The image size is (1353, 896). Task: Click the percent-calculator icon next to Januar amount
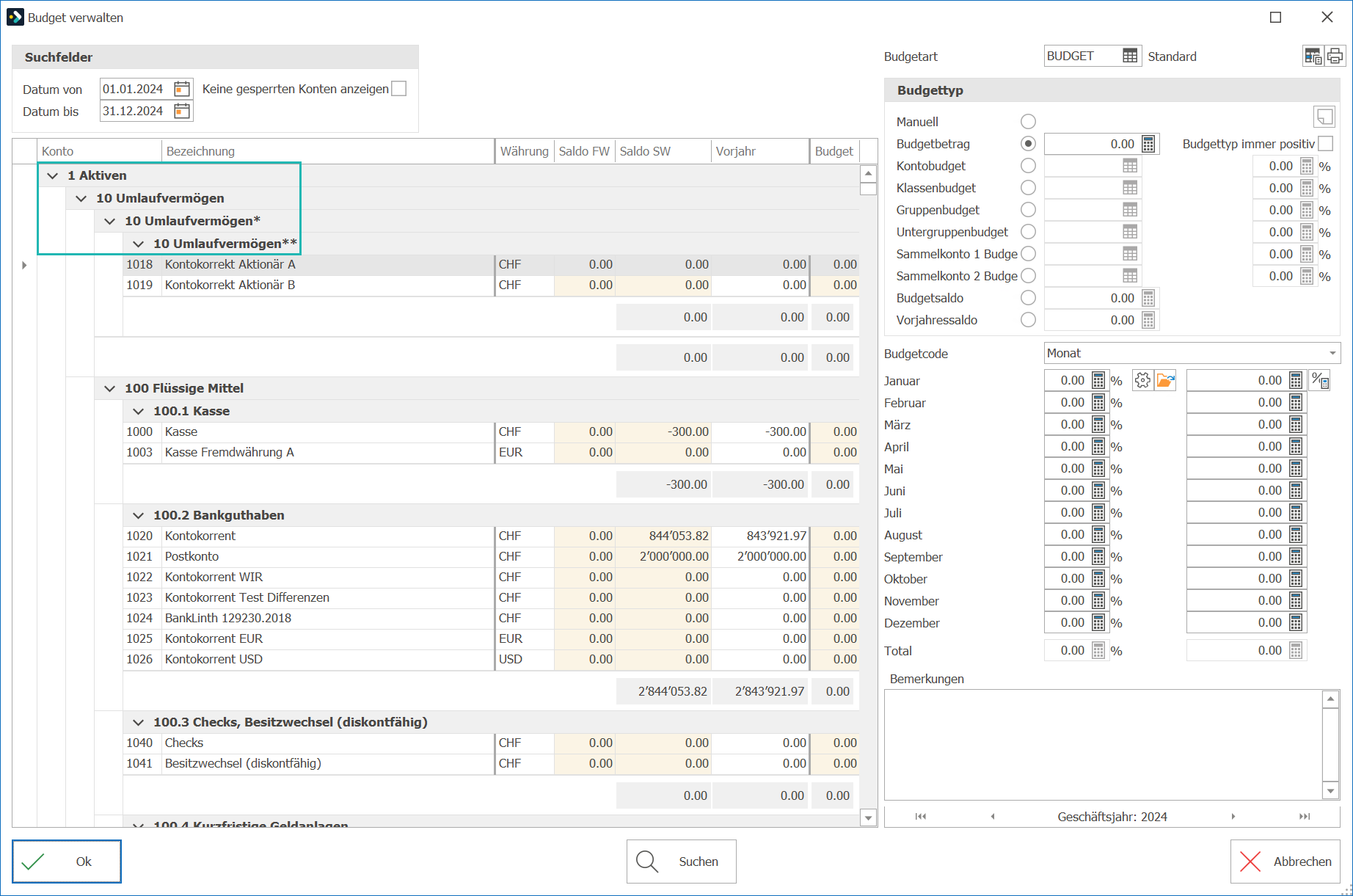[1320, 380]
